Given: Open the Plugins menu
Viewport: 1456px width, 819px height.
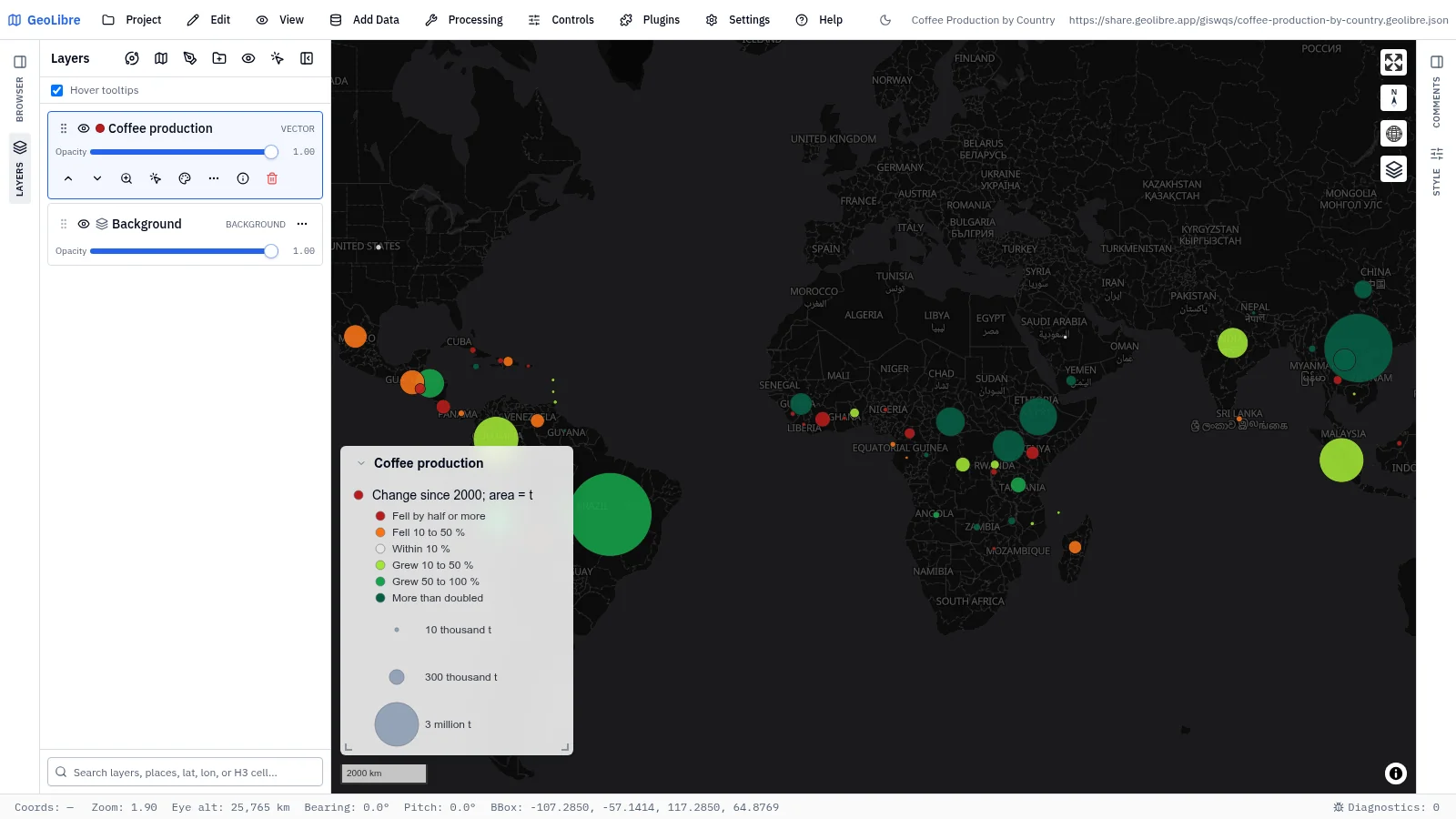Looking at the screenshot, I should (650, 20).
